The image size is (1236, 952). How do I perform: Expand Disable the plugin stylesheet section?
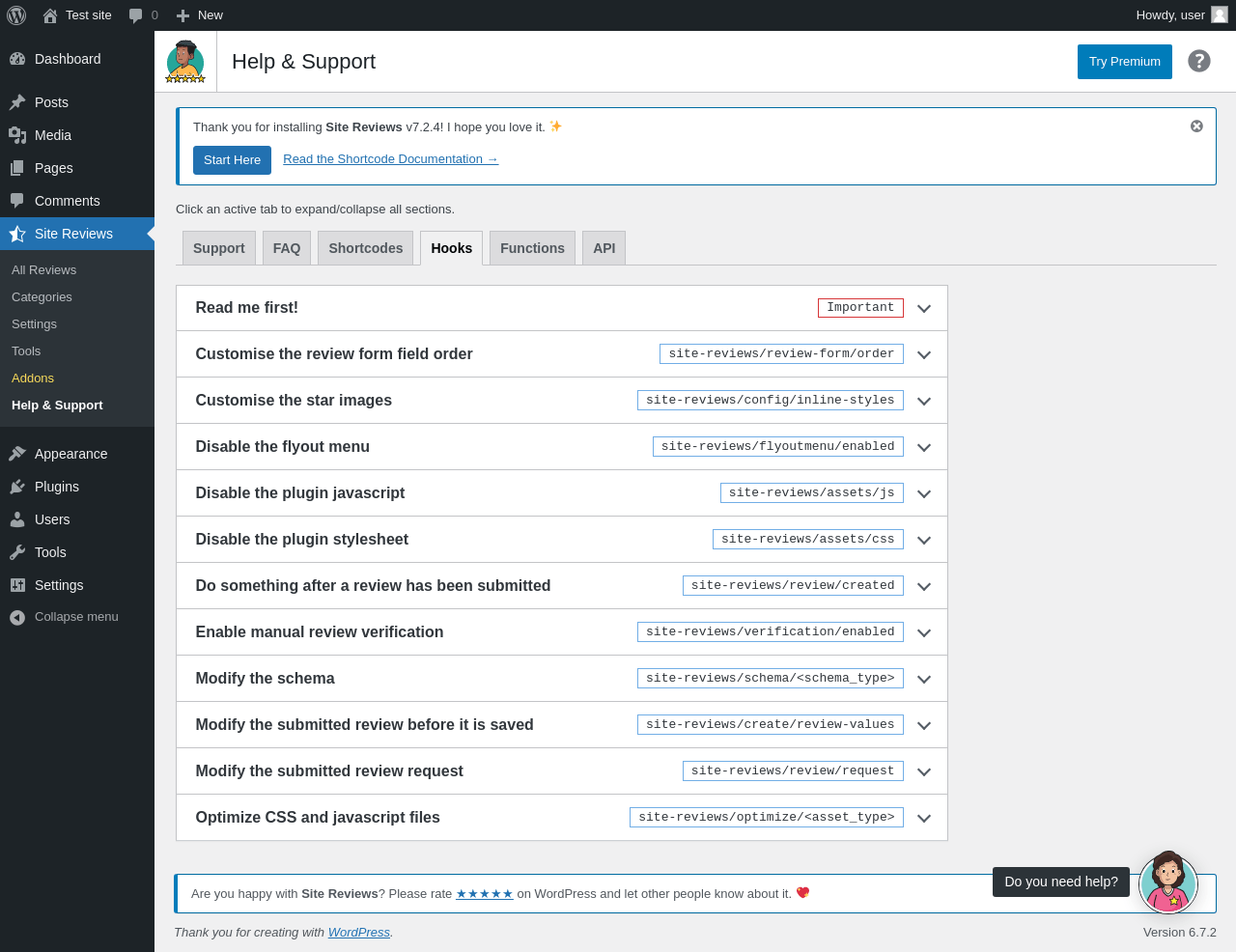pos(562,540)
